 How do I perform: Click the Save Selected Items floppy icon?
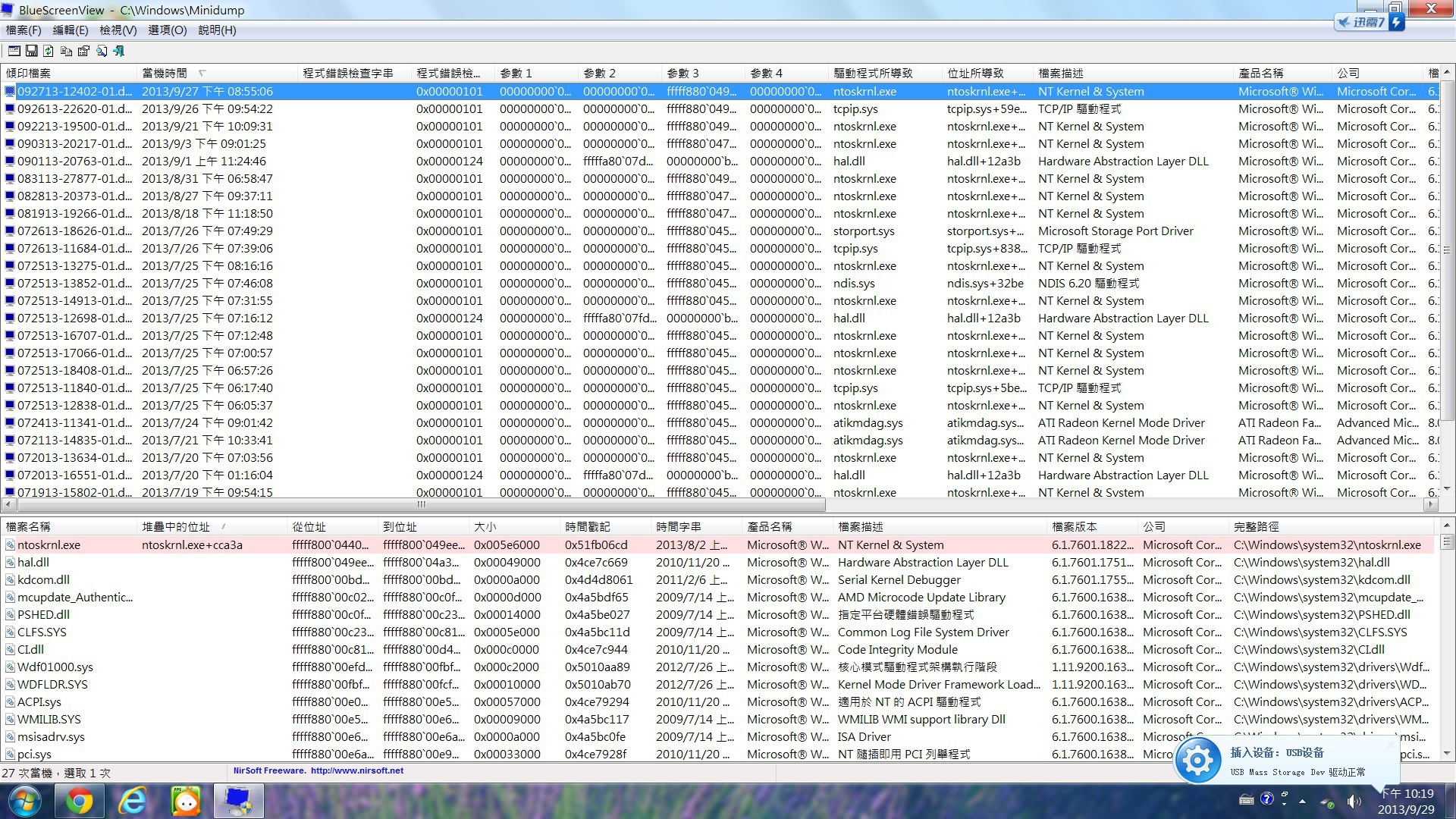[x=32, y=51]
